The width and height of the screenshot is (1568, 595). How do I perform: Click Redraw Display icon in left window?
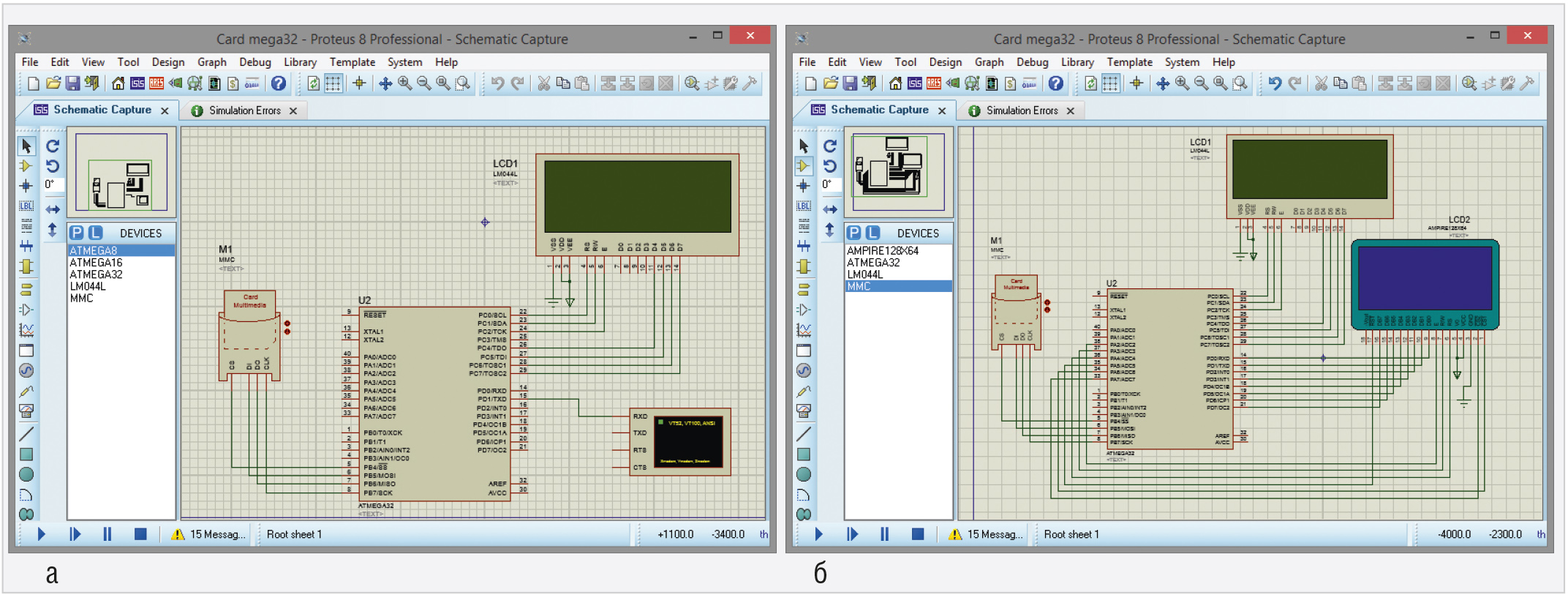[x=313, y=83]
